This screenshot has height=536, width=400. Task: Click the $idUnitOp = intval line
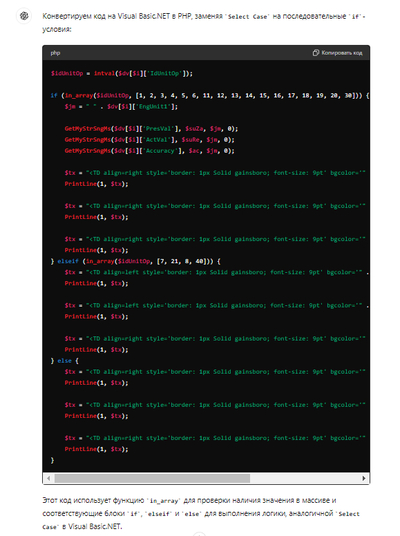coord(122,73)
